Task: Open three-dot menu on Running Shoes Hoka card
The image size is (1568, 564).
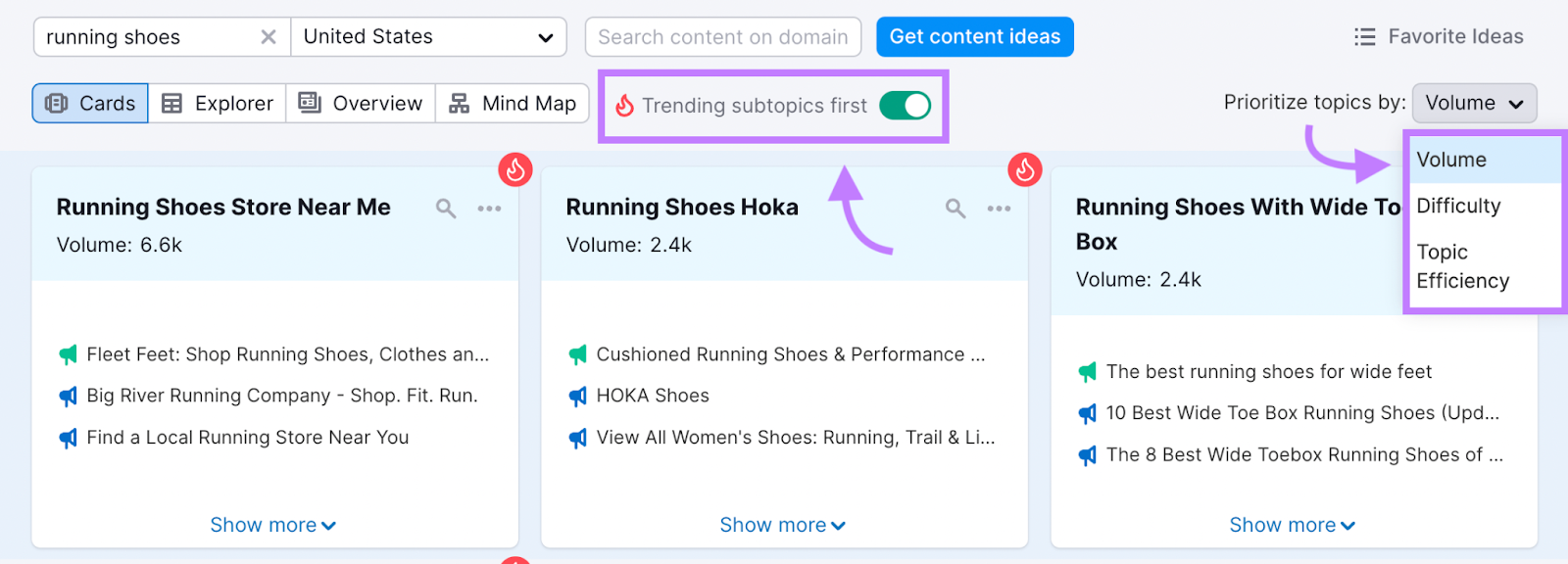Action: click(999, 209)
